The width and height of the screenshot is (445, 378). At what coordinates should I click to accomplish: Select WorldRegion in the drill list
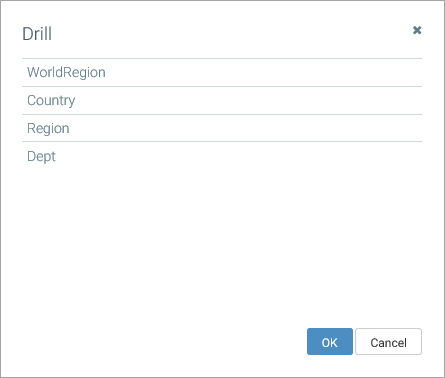[x=222, y=72]
